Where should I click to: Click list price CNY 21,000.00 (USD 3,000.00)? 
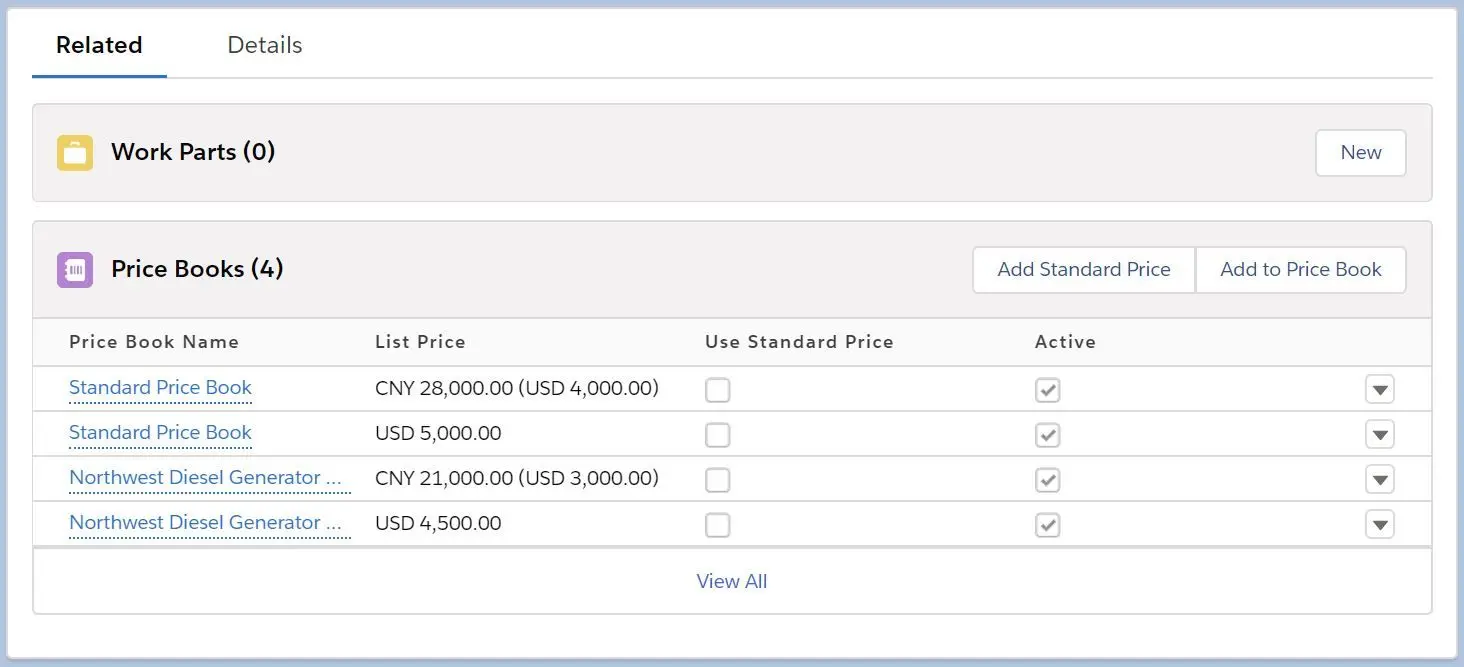pyautogui.click(x=517, y=478)
